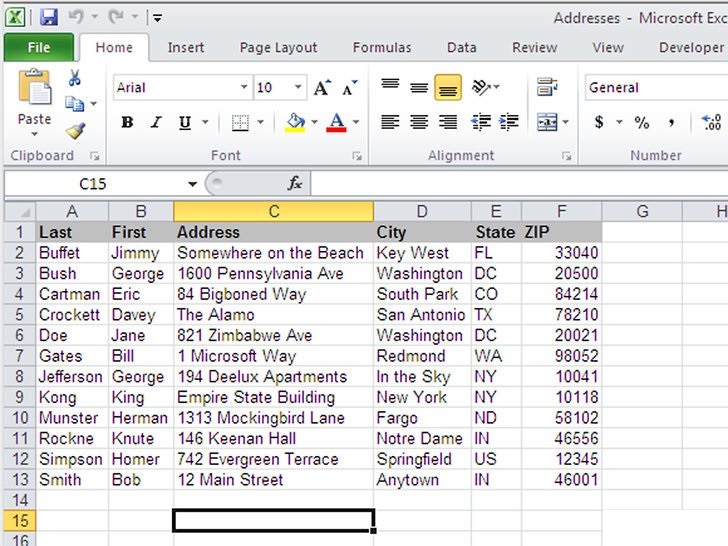Viewport: 728px width, 546px height.
Task: Apply Comma Style format
Action: (671, 123)
